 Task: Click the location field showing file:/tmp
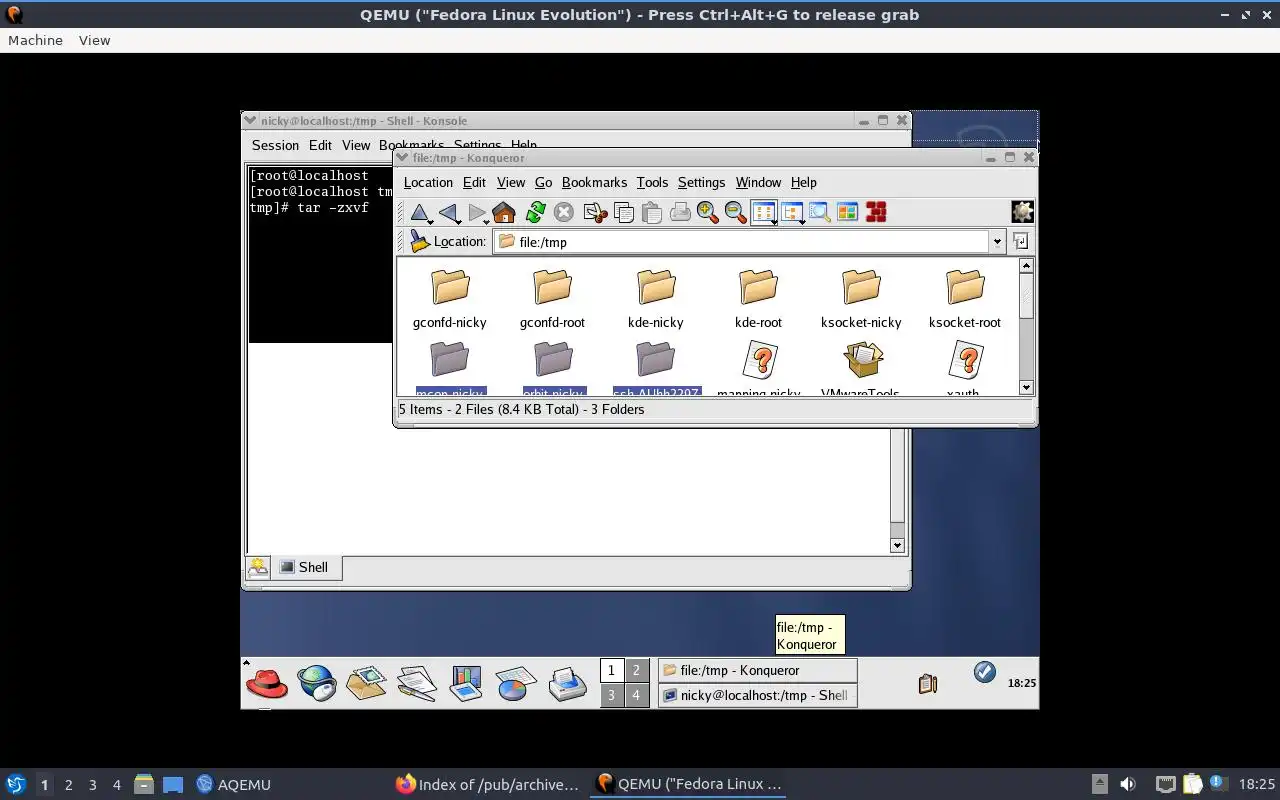[741, 242]
